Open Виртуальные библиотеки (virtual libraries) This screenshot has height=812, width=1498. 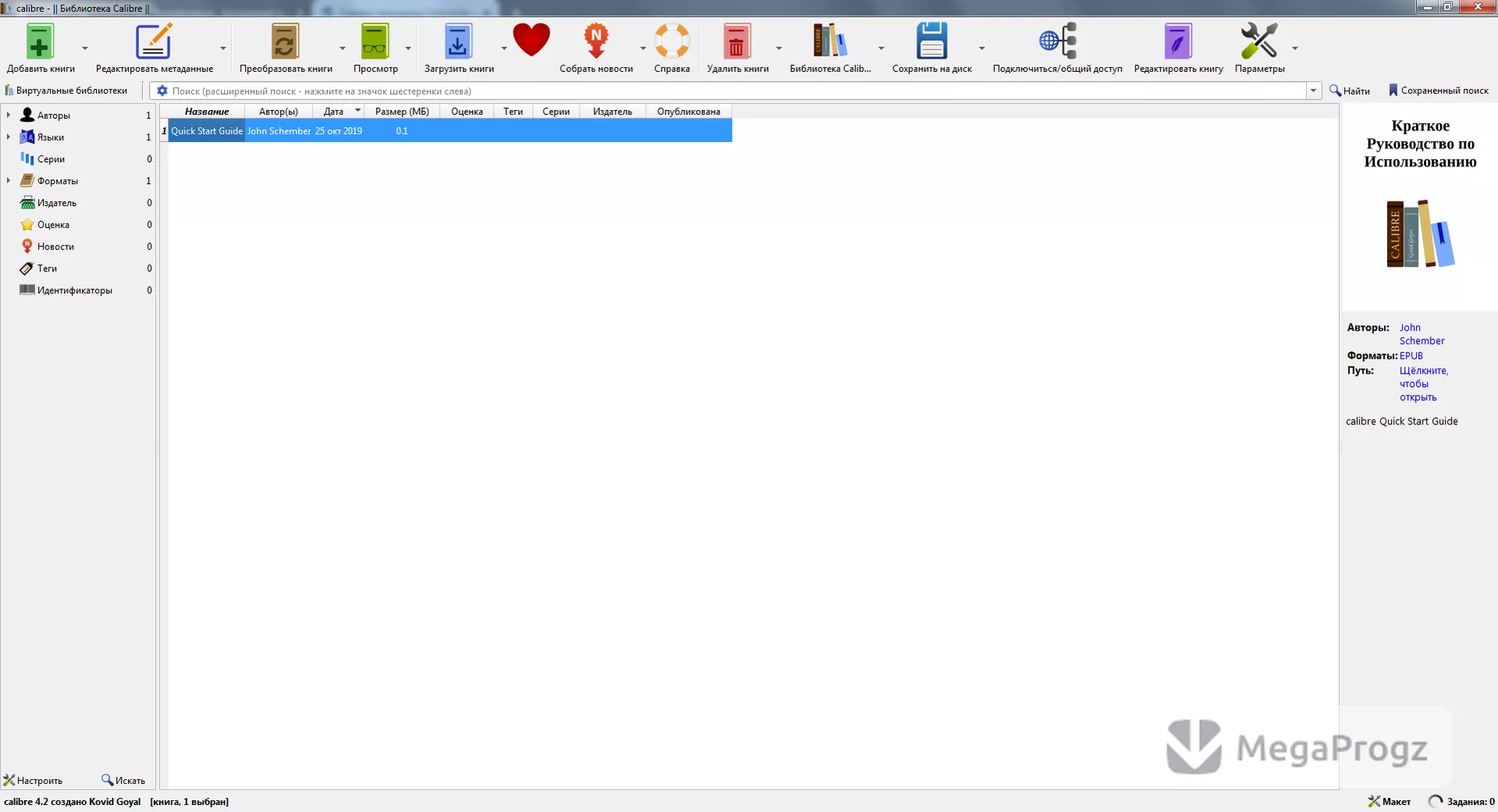point(66,90)
